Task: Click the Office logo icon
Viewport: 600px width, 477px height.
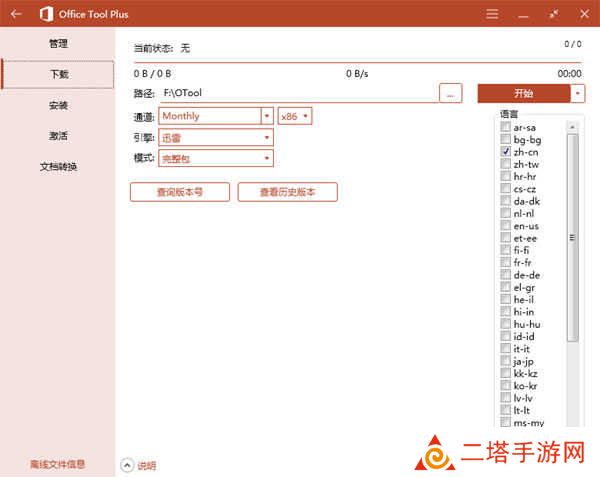Action: tap(46, 14)
